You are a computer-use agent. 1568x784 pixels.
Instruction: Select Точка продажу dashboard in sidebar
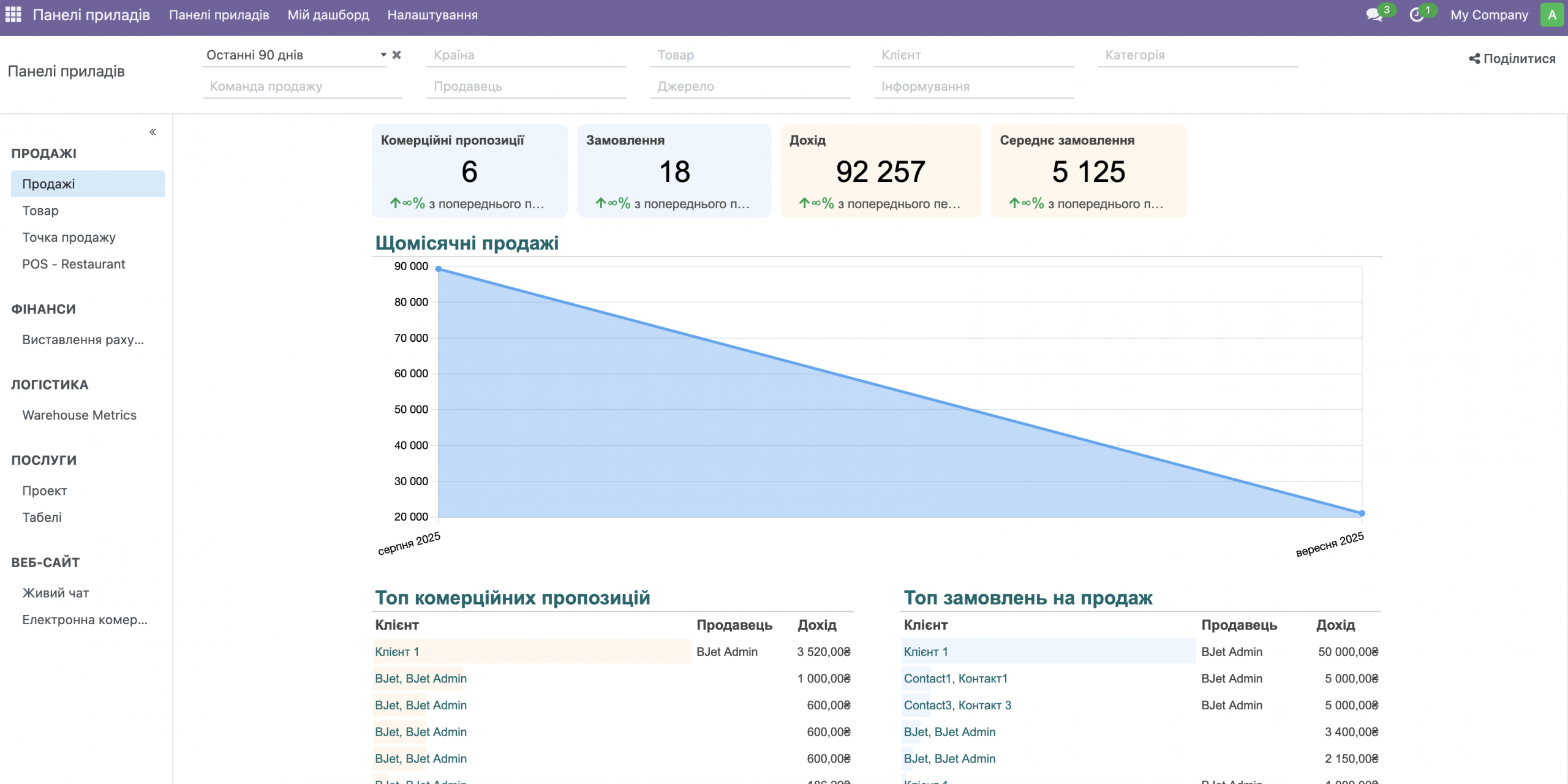pos(69,238)
